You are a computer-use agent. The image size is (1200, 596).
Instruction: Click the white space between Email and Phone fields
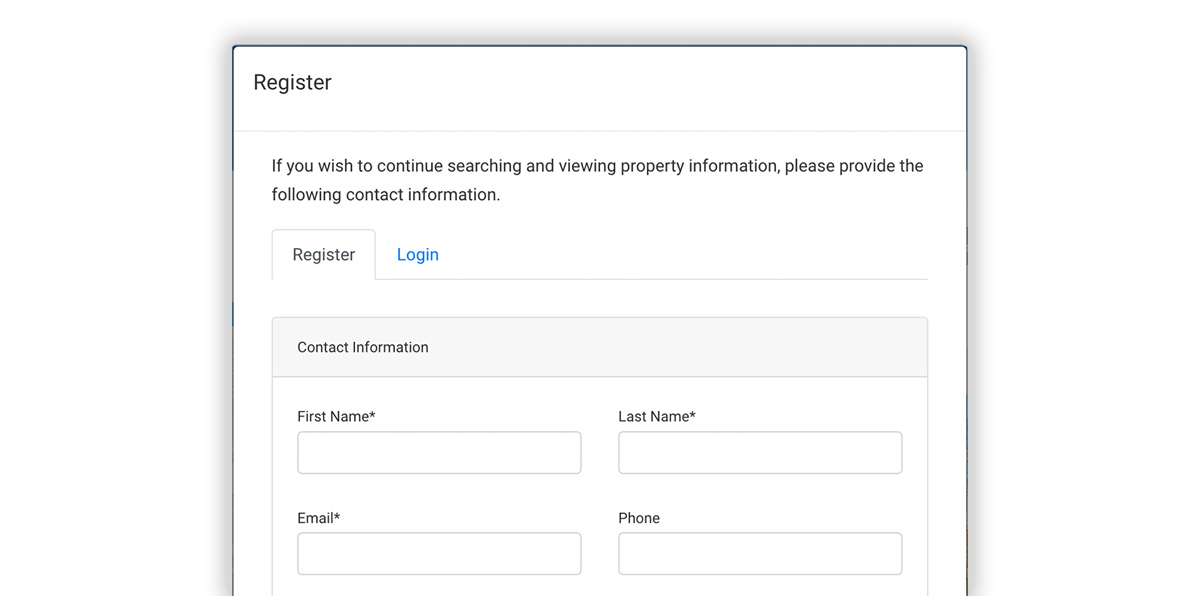600,554
